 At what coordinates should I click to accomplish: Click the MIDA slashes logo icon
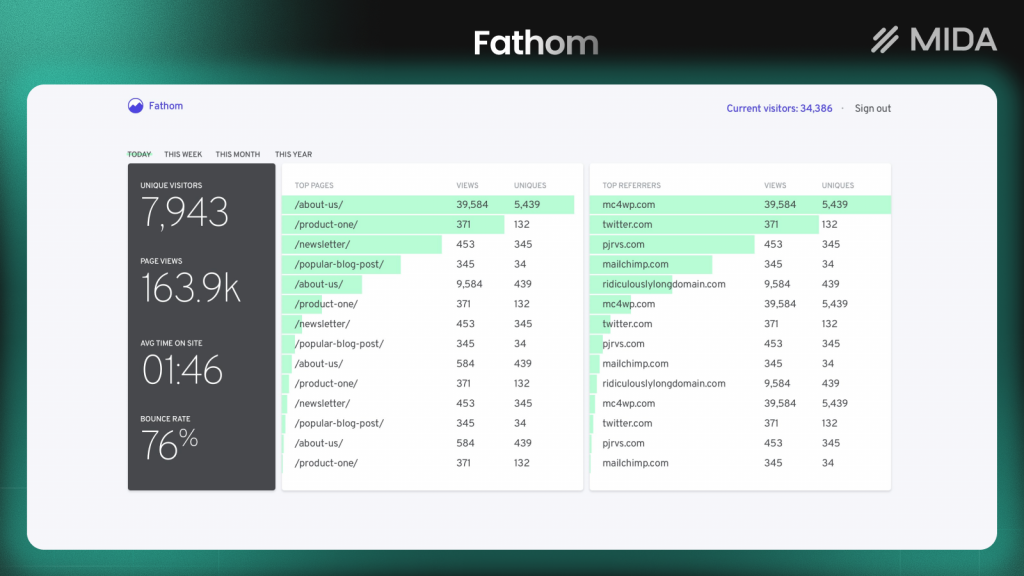pyautogui.click(x=884, y=40)
